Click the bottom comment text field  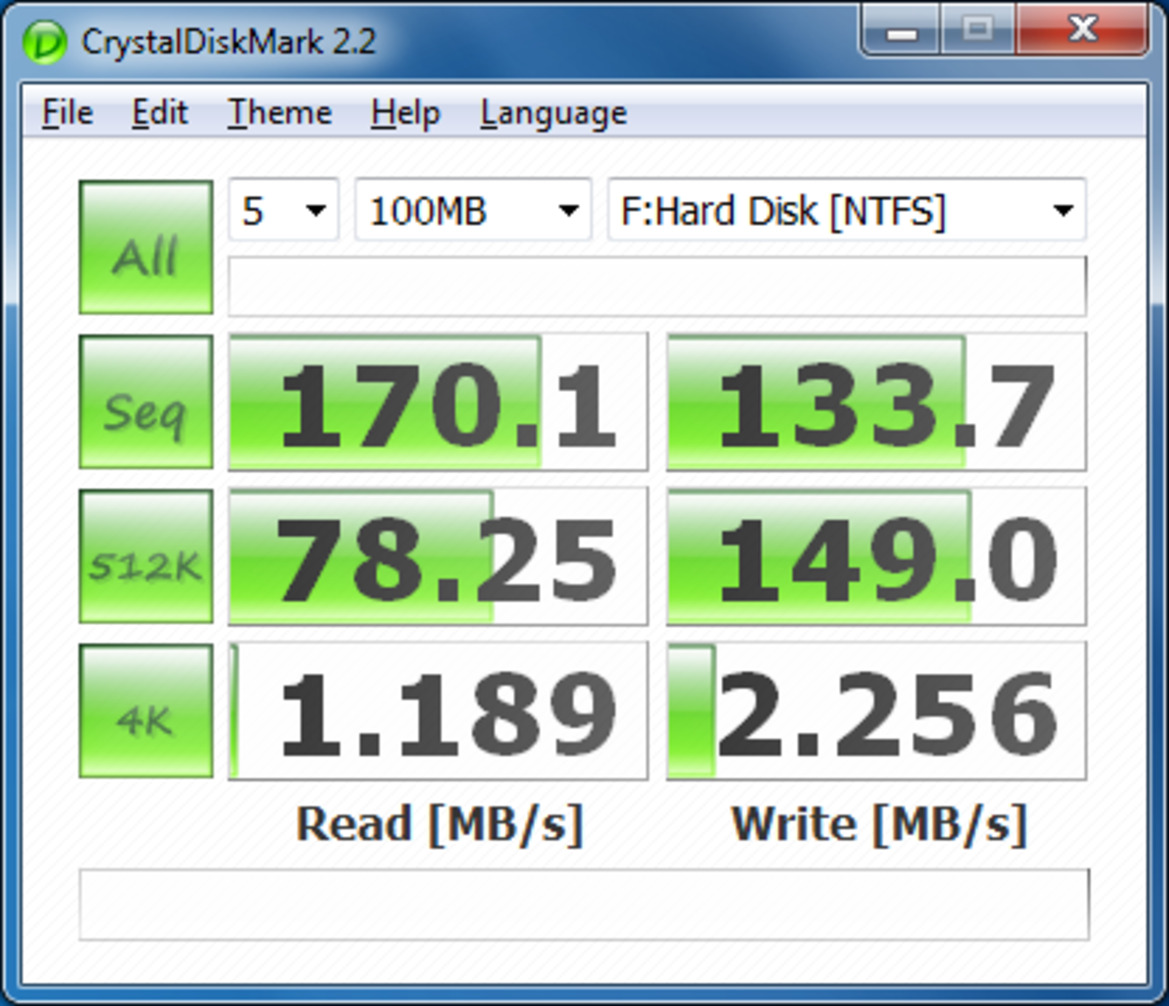tap(584, 905)
